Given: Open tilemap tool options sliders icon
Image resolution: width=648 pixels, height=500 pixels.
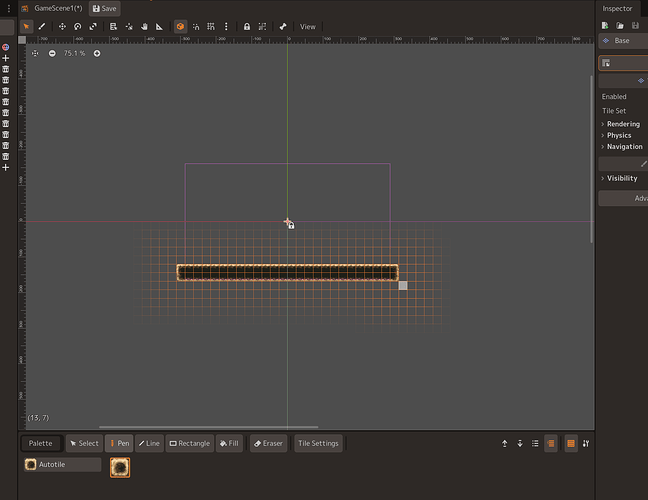Looking at the screenshot, I should click(x=586, y=443).
